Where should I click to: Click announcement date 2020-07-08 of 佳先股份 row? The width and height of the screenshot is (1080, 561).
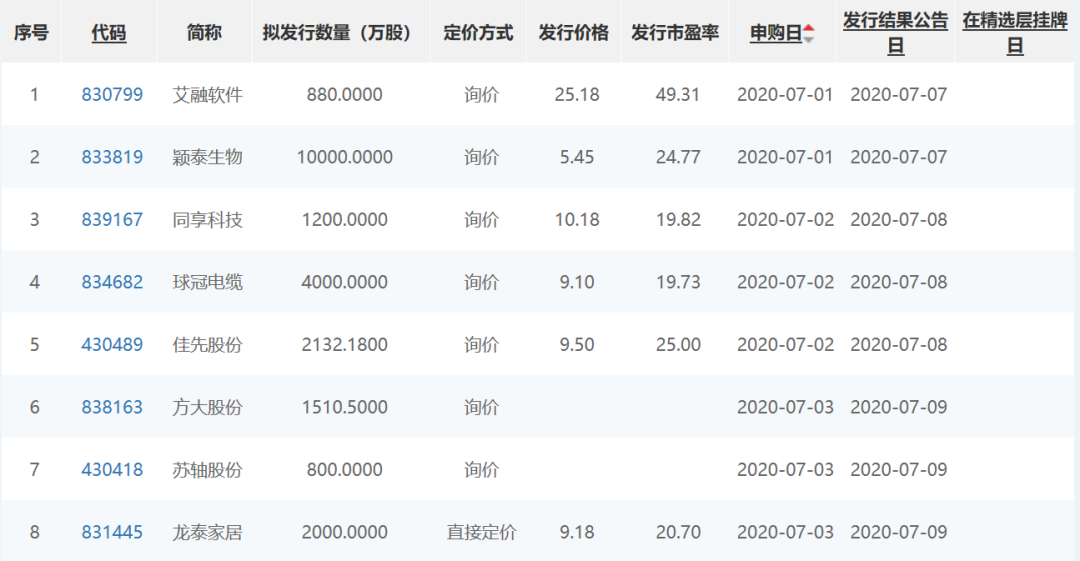[899, 345]
